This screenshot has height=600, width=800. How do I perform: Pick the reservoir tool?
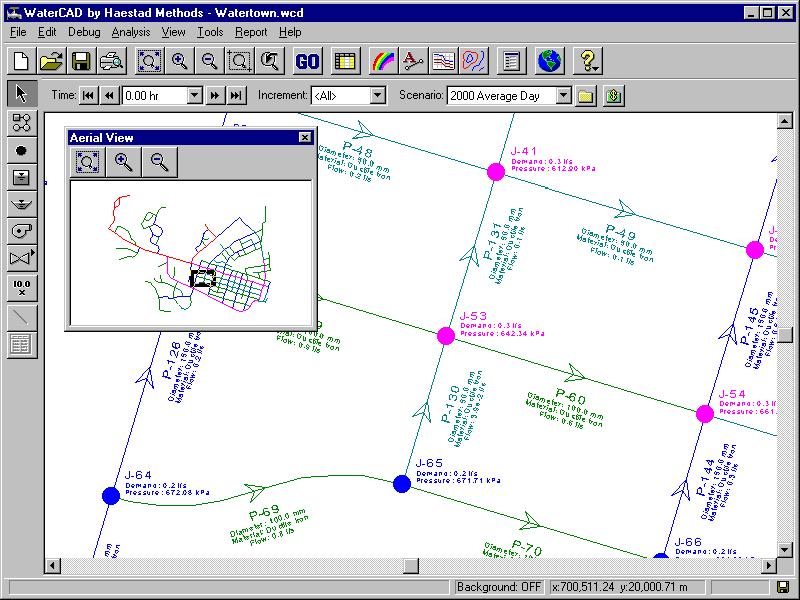point(21,205)
